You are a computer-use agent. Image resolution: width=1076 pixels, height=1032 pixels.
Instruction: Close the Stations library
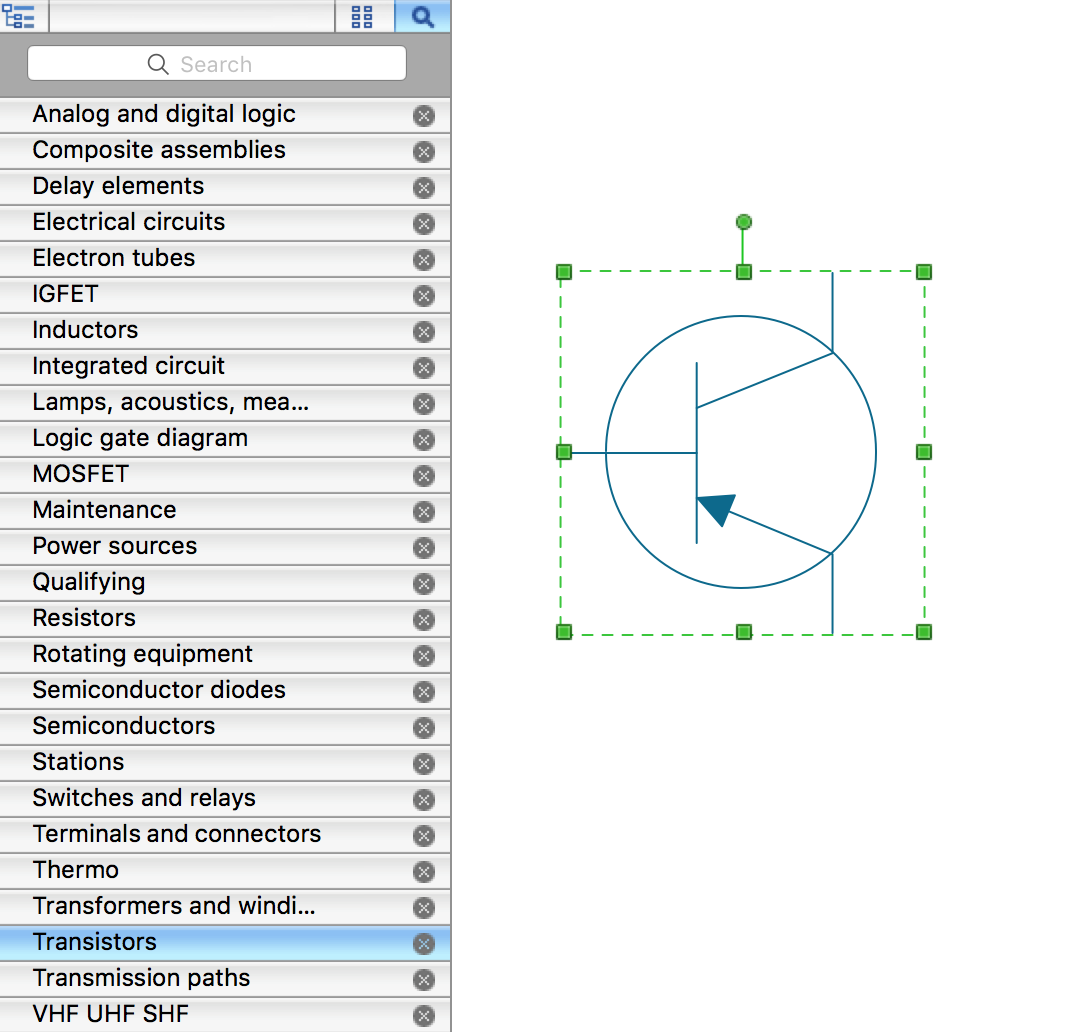pyautogui.click(x=424, y=764)
